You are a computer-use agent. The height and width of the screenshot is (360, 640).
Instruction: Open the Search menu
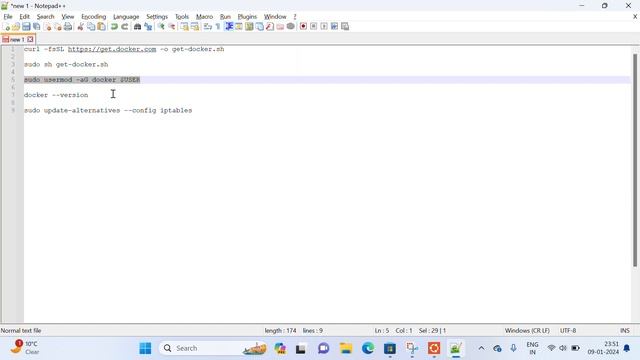(x=45, y=17)
